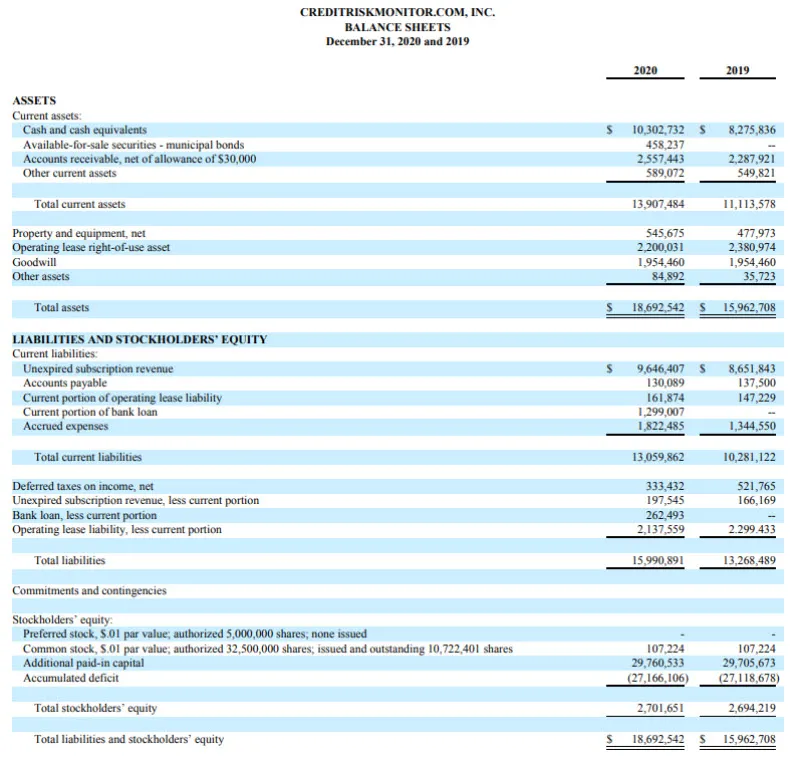The height and width of the screenshot is (758, 800).
Task: Click the 2020 Total assets value 18,692,542
Action: point(658,307)
